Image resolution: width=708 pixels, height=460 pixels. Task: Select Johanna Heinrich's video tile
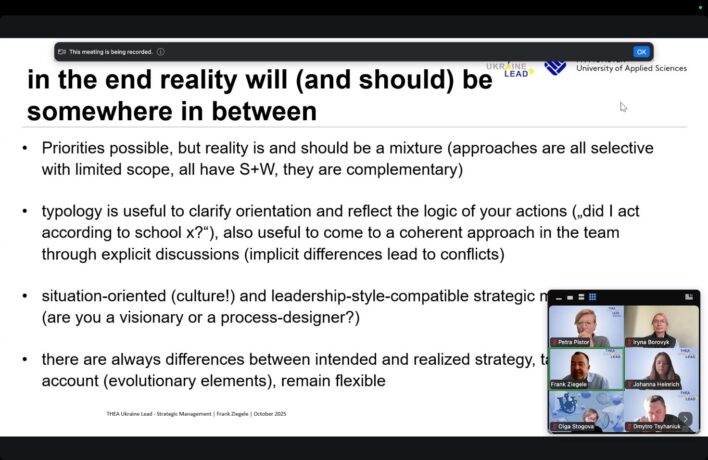(661, 368)
